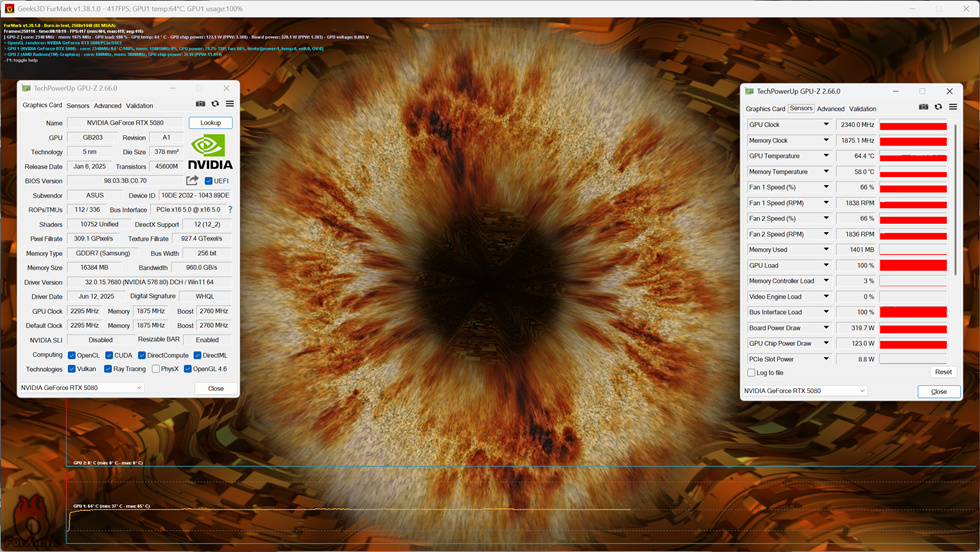Image resolution: width=980 pixels, height=552 pixels.
Task: Enable Log to file checkbox
Action: tap(751, 373)
